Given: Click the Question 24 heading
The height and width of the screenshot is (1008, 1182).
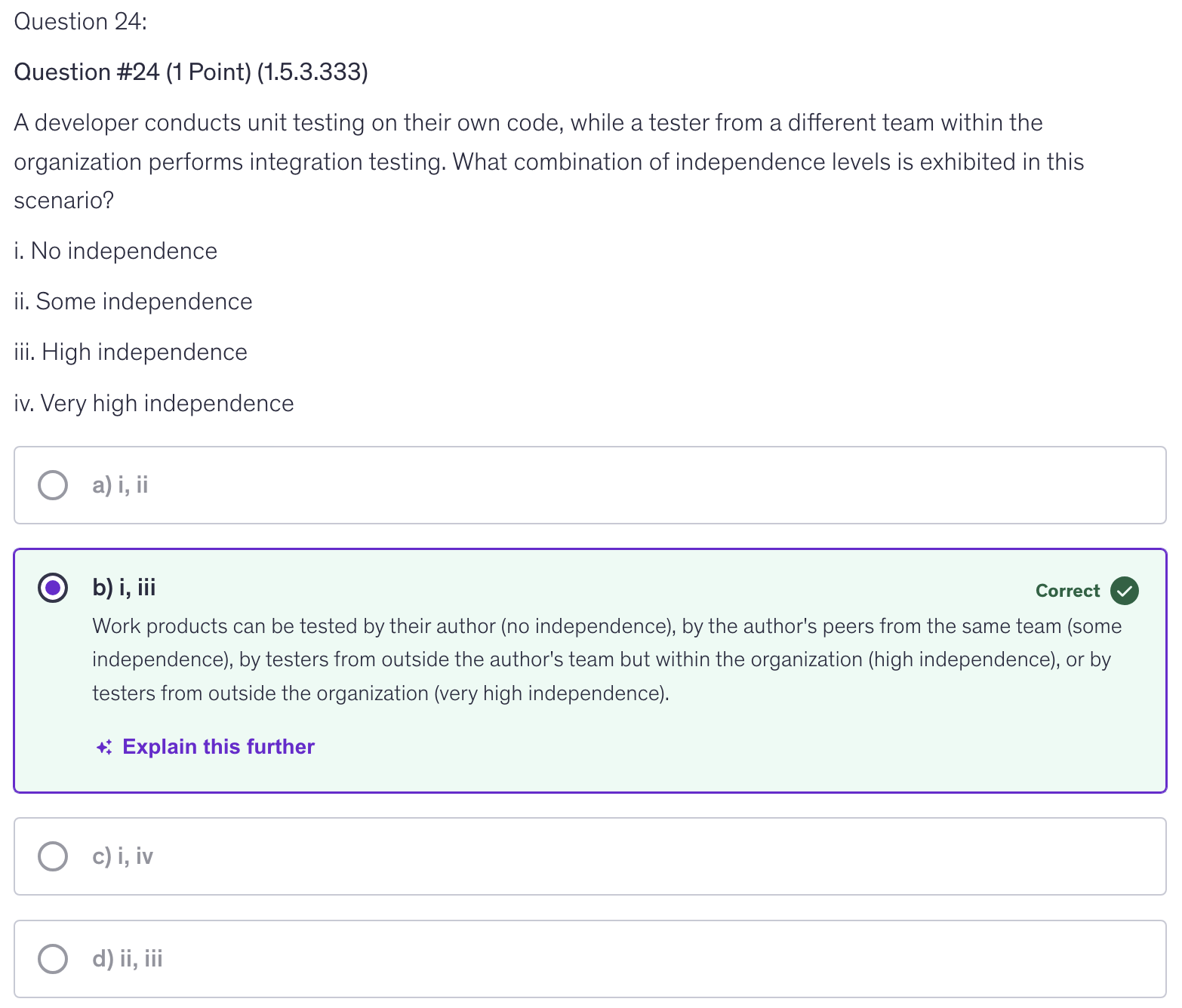Looking at the screenshot, I should pyautogui.click(x=81, y=22).
